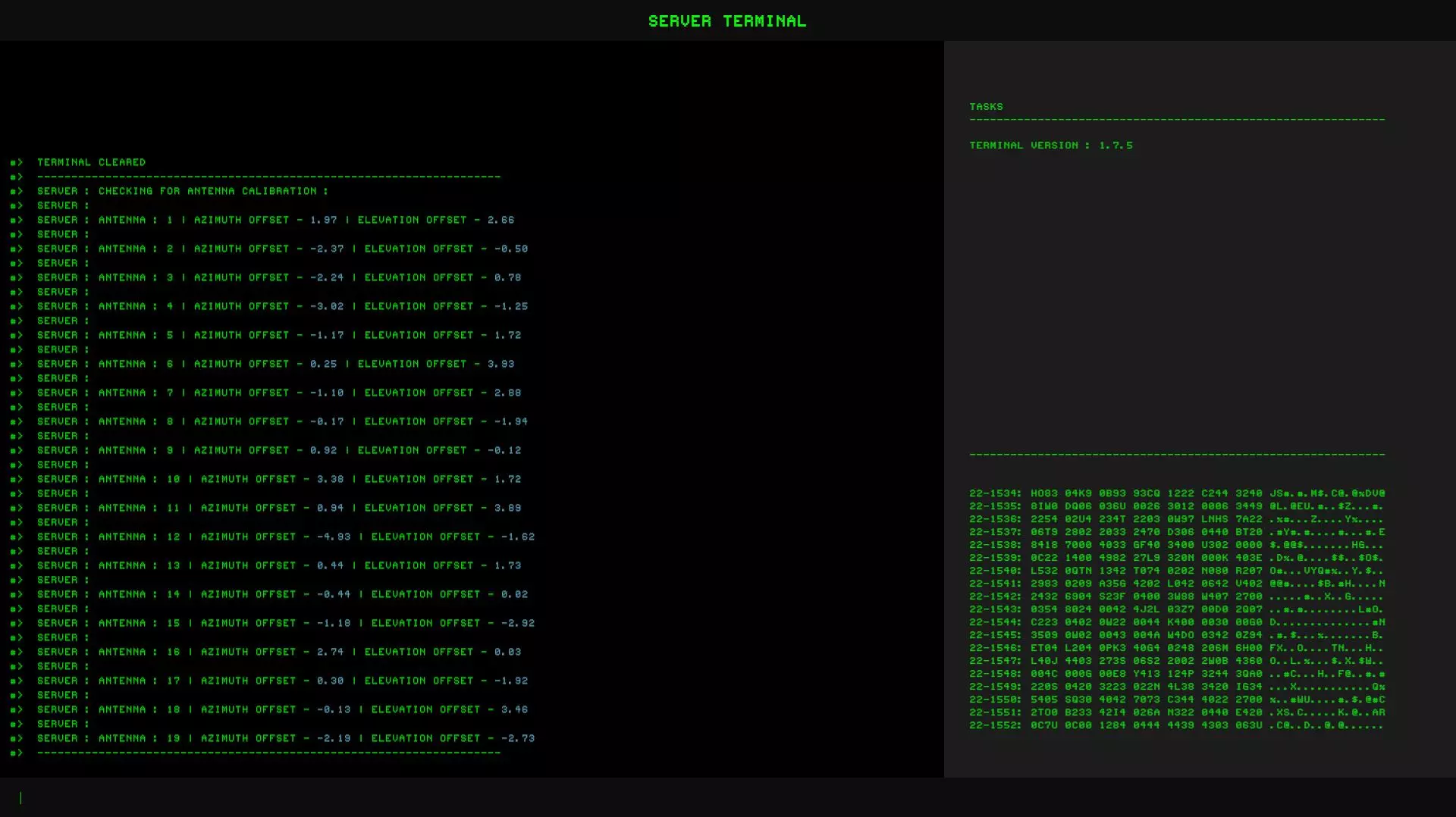The width and height of the screenshot is (1456, 817).
Task: Click the dashed divider under the TASKS header
Action: 1176,120
